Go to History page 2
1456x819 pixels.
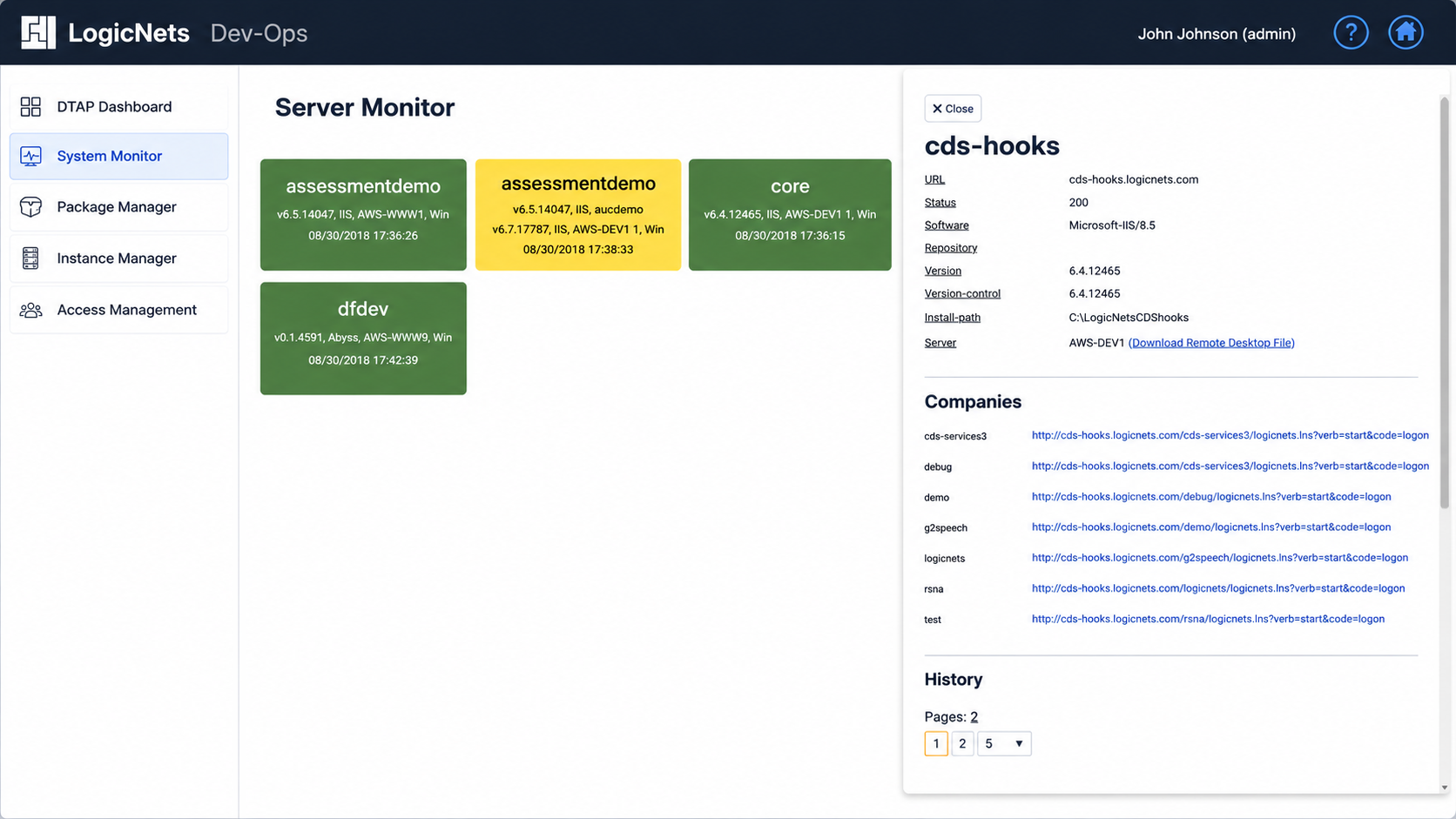pos(962,743)
